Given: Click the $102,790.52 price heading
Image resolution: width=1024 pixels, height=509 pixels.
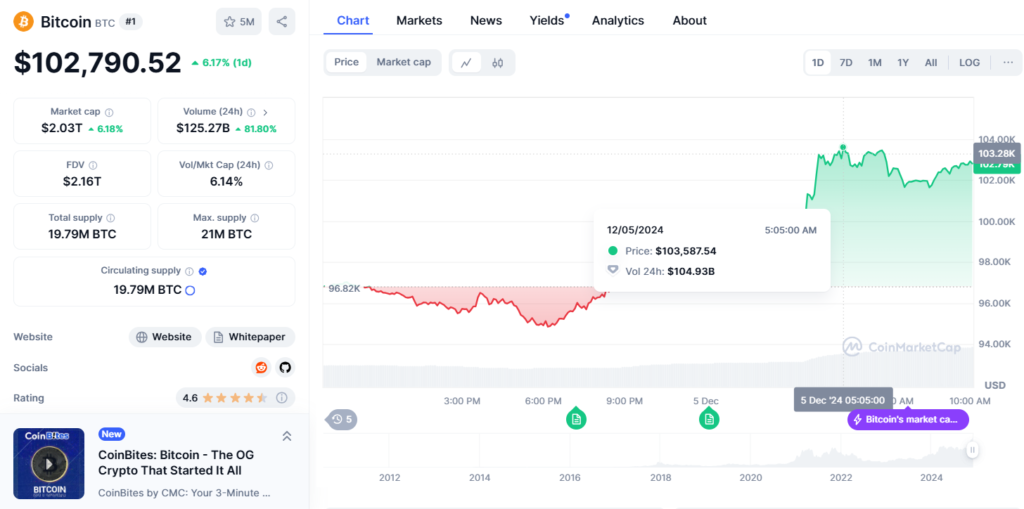Looking at the screenshot, I should pos(97,63).
